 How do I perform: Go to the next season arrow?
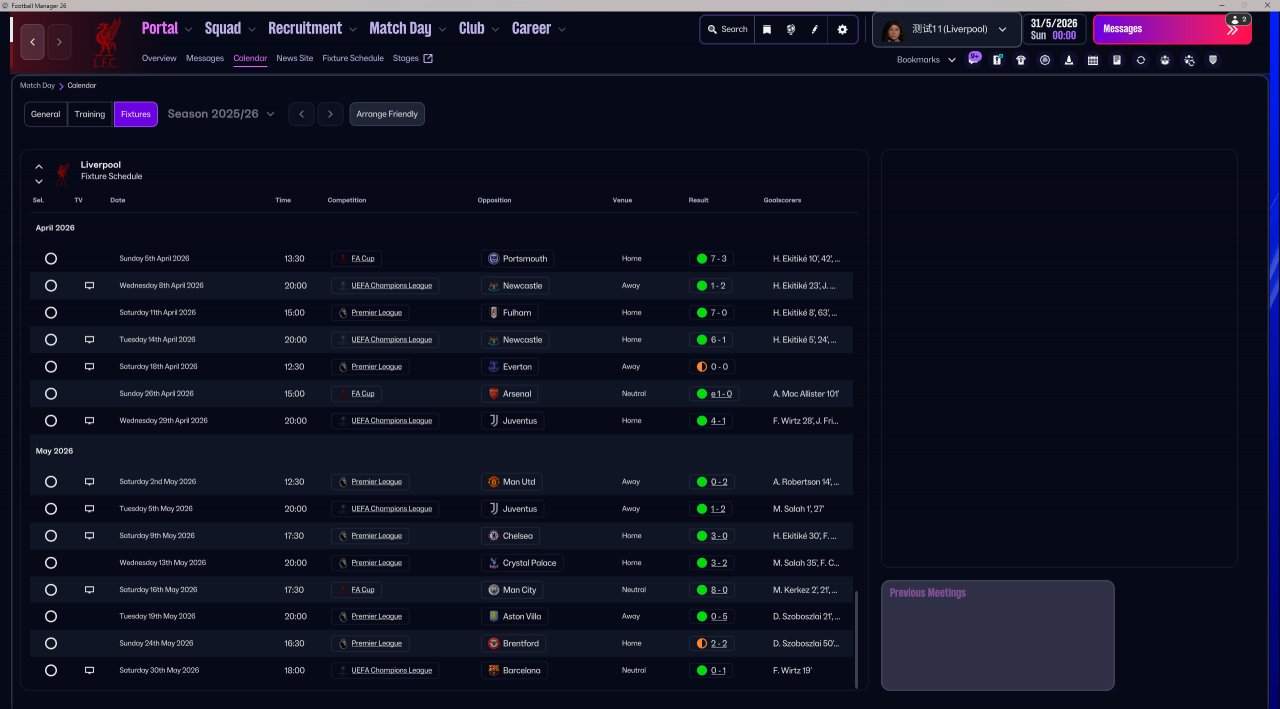(x=331, y=114)
